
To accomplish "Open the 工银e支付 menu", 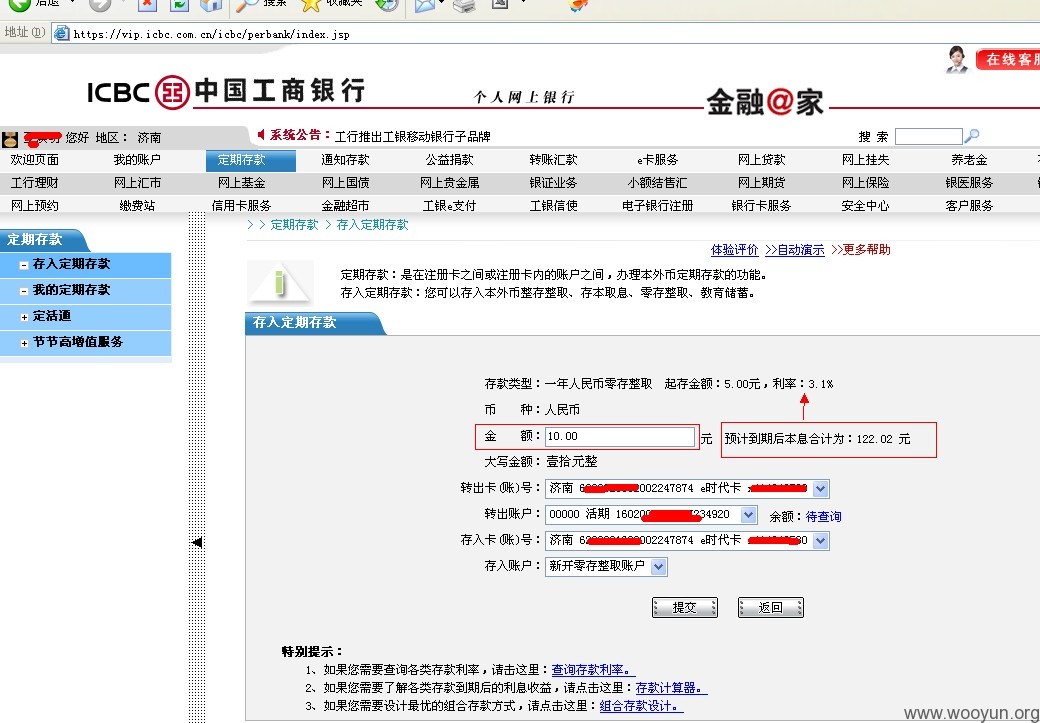I will tap(450, 206).
